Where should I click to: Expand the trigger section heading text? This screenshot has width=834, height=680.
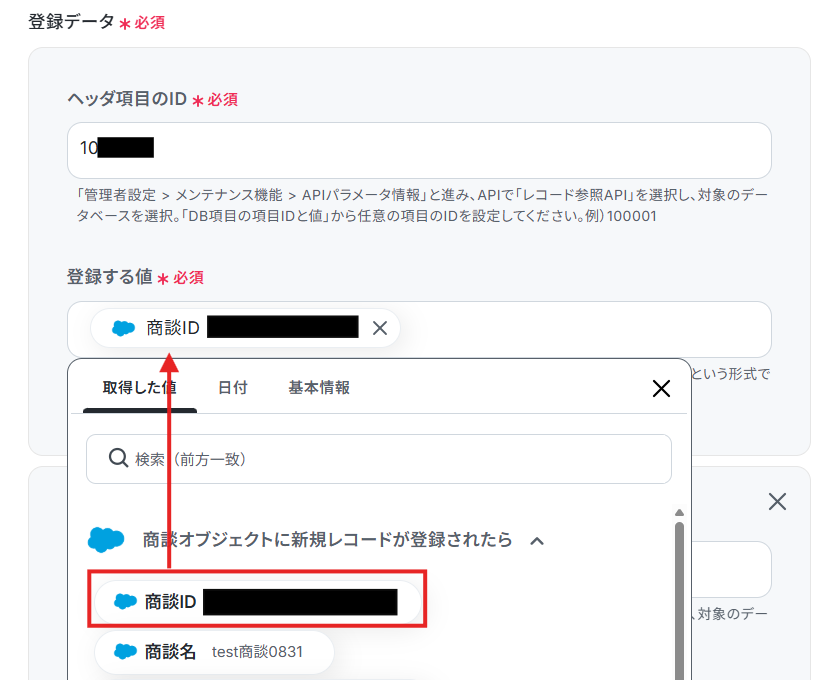pyautogui.click(x=327, y=540)
